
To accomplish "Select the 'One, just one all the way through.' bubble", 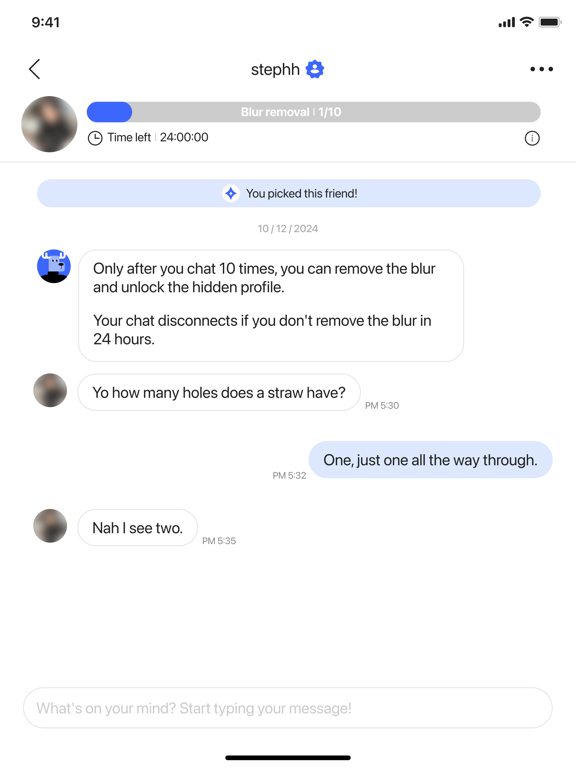I will (x=430, y=460).
